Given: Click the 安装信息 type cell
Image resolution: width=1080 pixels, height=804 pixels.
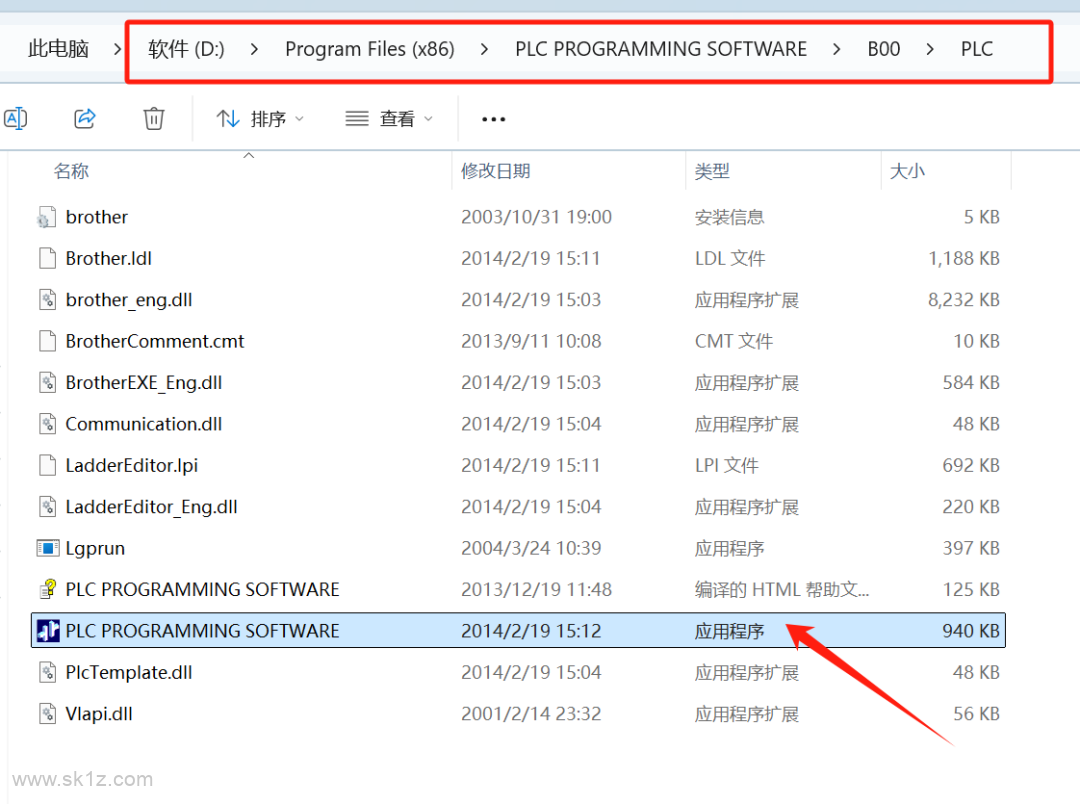Looking at the screenshot, I should tap(729, 217).
